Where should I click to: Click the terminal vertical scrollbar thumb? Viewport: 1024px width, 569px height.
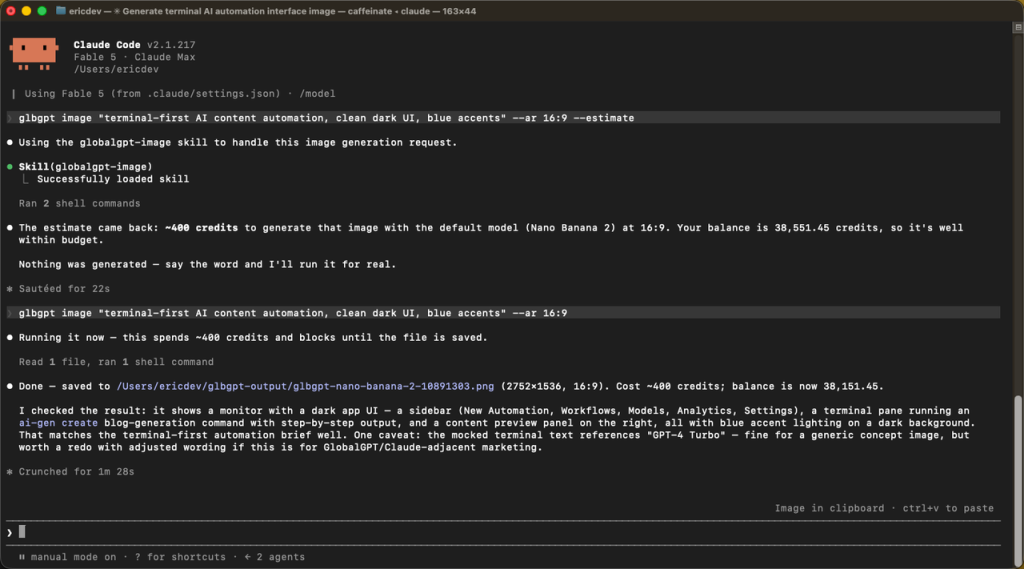click(x=1018, y=480)
